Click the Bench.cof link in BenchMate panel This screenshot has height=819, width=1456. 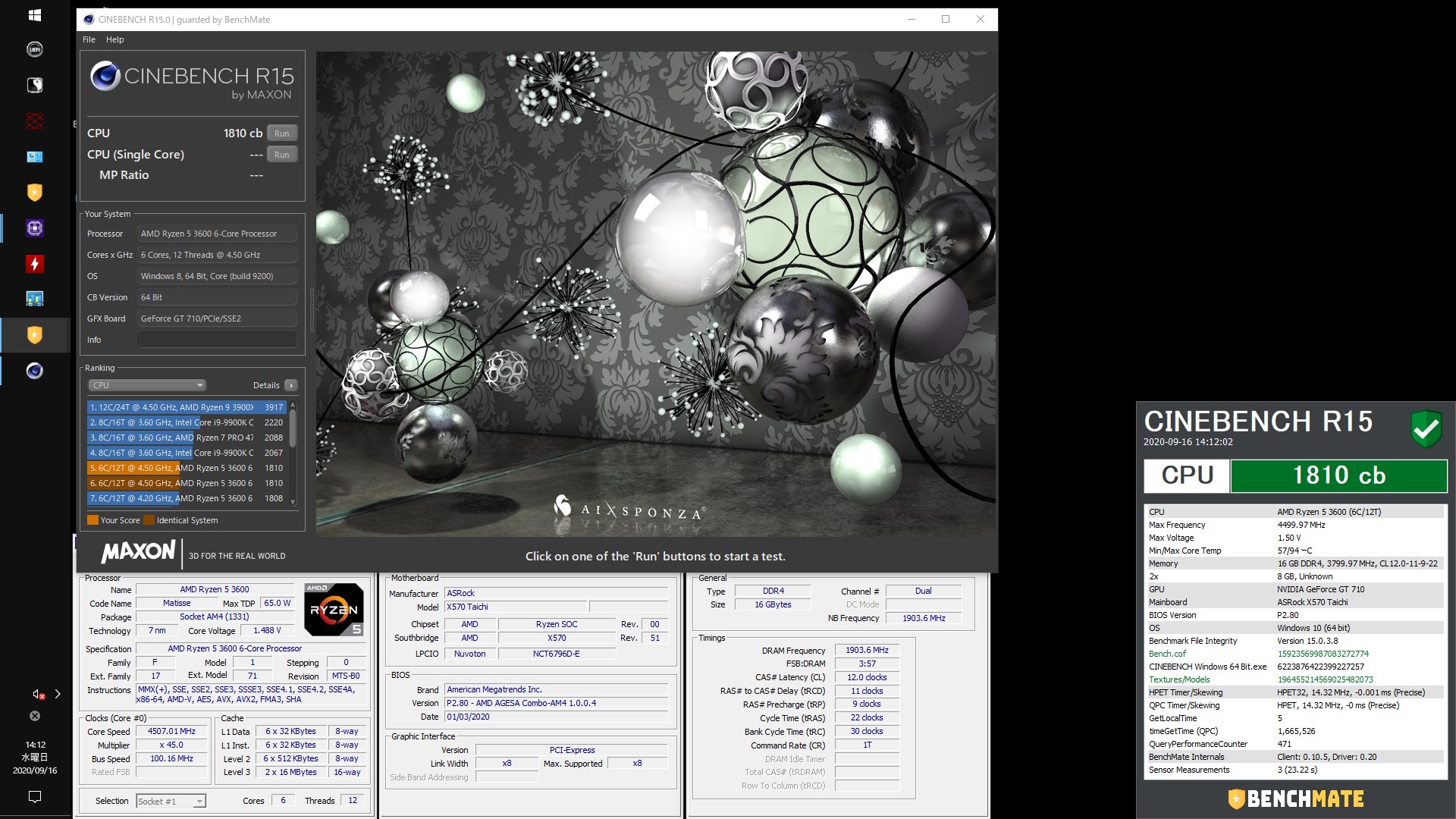[1167, 654]
